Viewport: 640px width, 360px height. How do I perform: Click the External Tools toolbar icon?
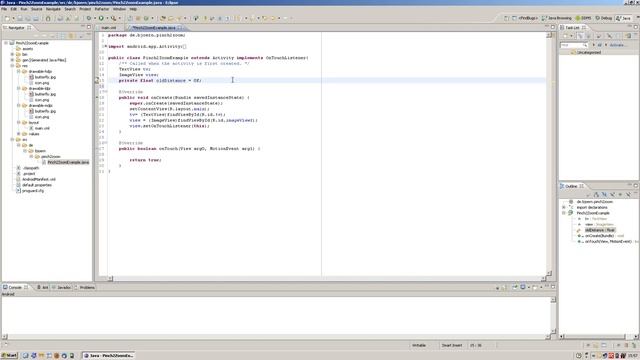tap(113, 18)
